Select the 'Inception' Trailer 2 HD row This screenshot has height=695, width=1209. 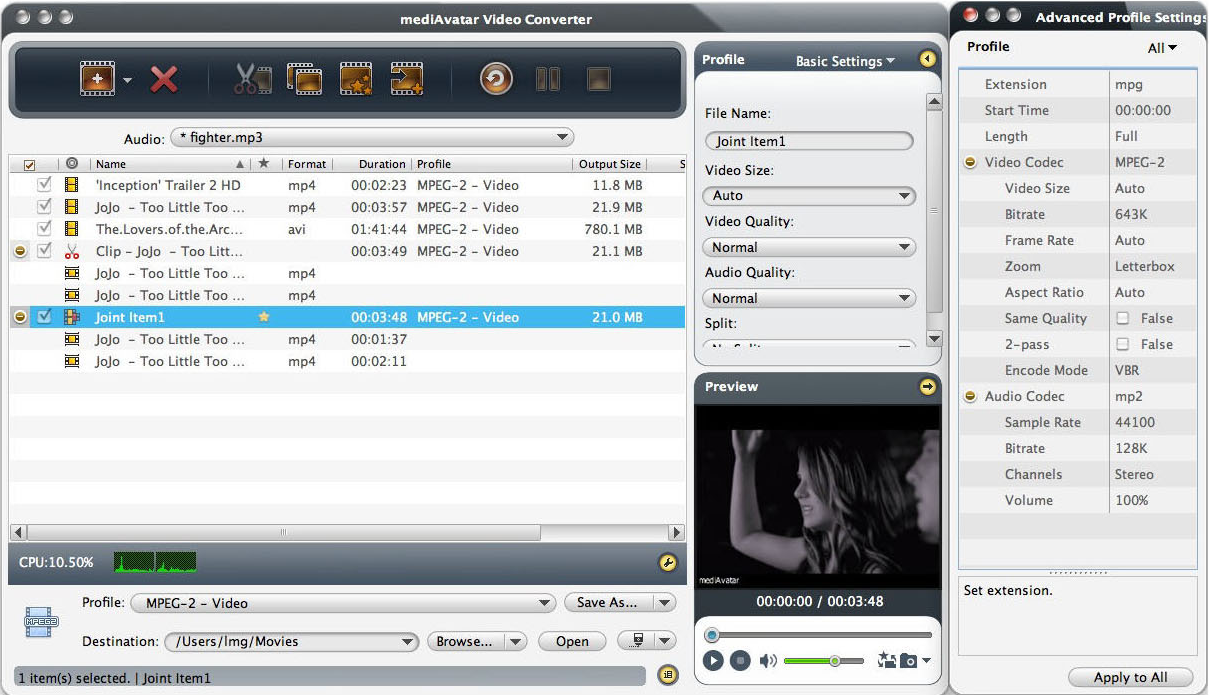coord(347,185)
